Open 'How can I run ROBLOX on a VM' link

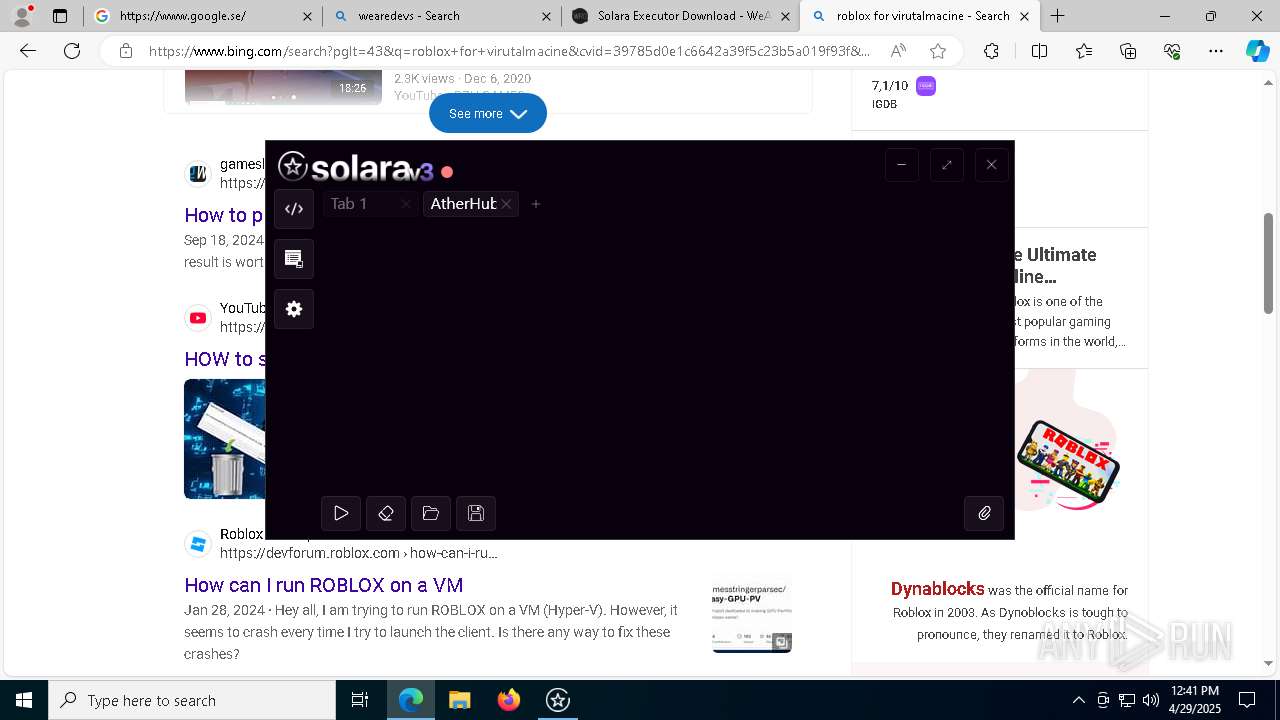[x=323, y=585]
